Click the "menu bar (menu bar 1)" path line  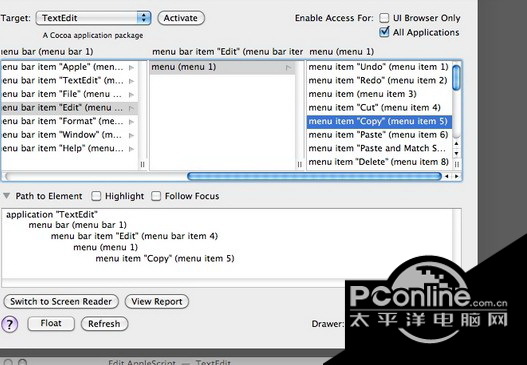coord(78,225)
